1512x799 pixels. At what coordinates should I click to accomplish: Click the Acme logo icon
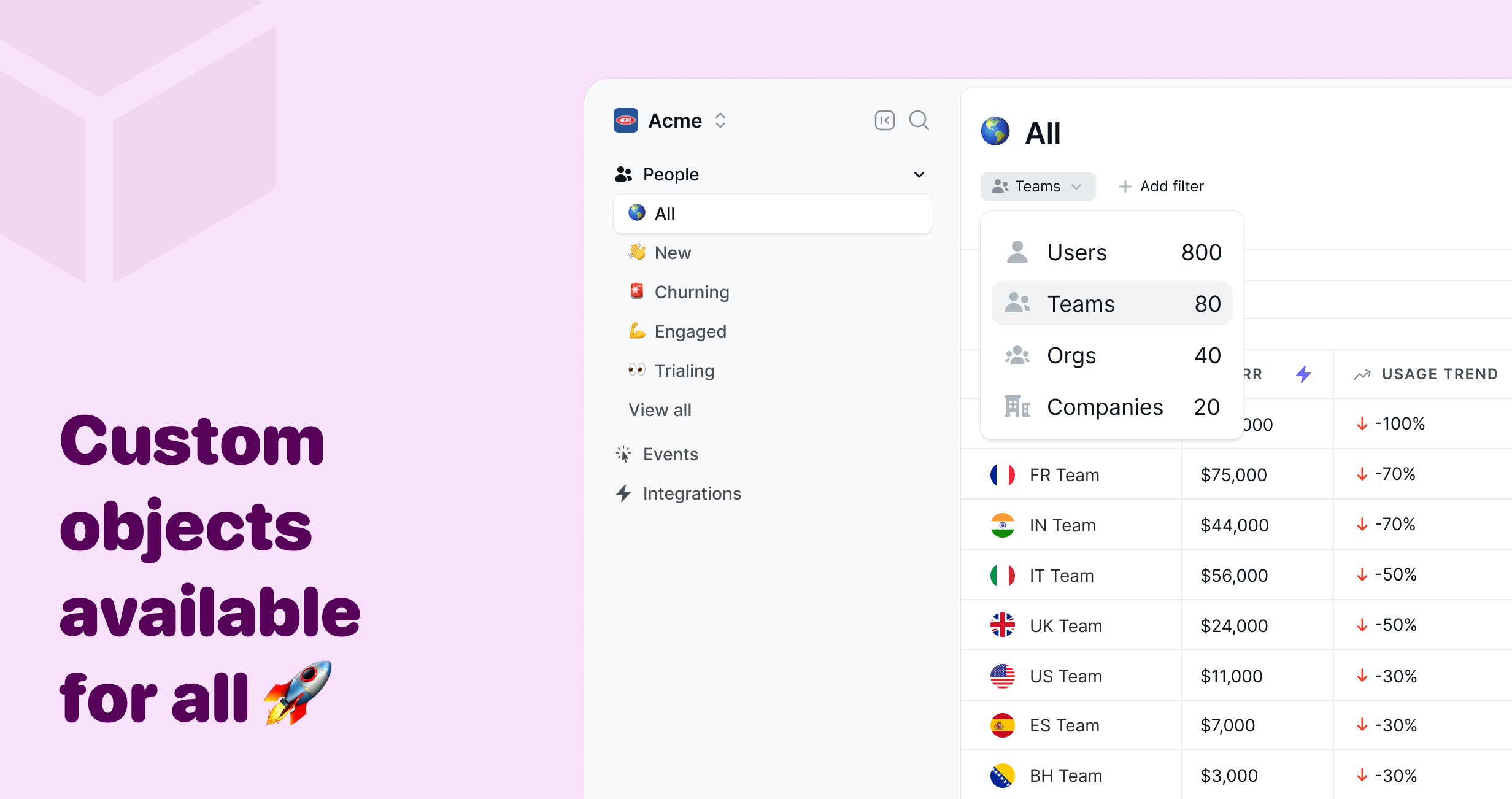[x=625, y=120]
